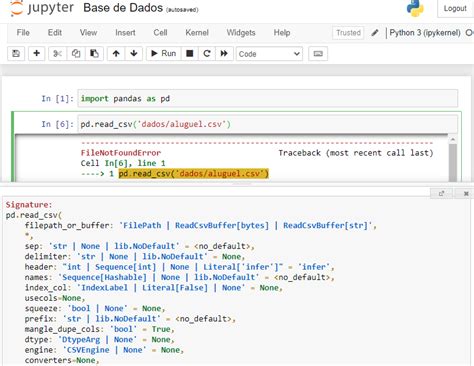Click filepath_or_buffer parameter line
474x366 pixels.
coord(201,225)
